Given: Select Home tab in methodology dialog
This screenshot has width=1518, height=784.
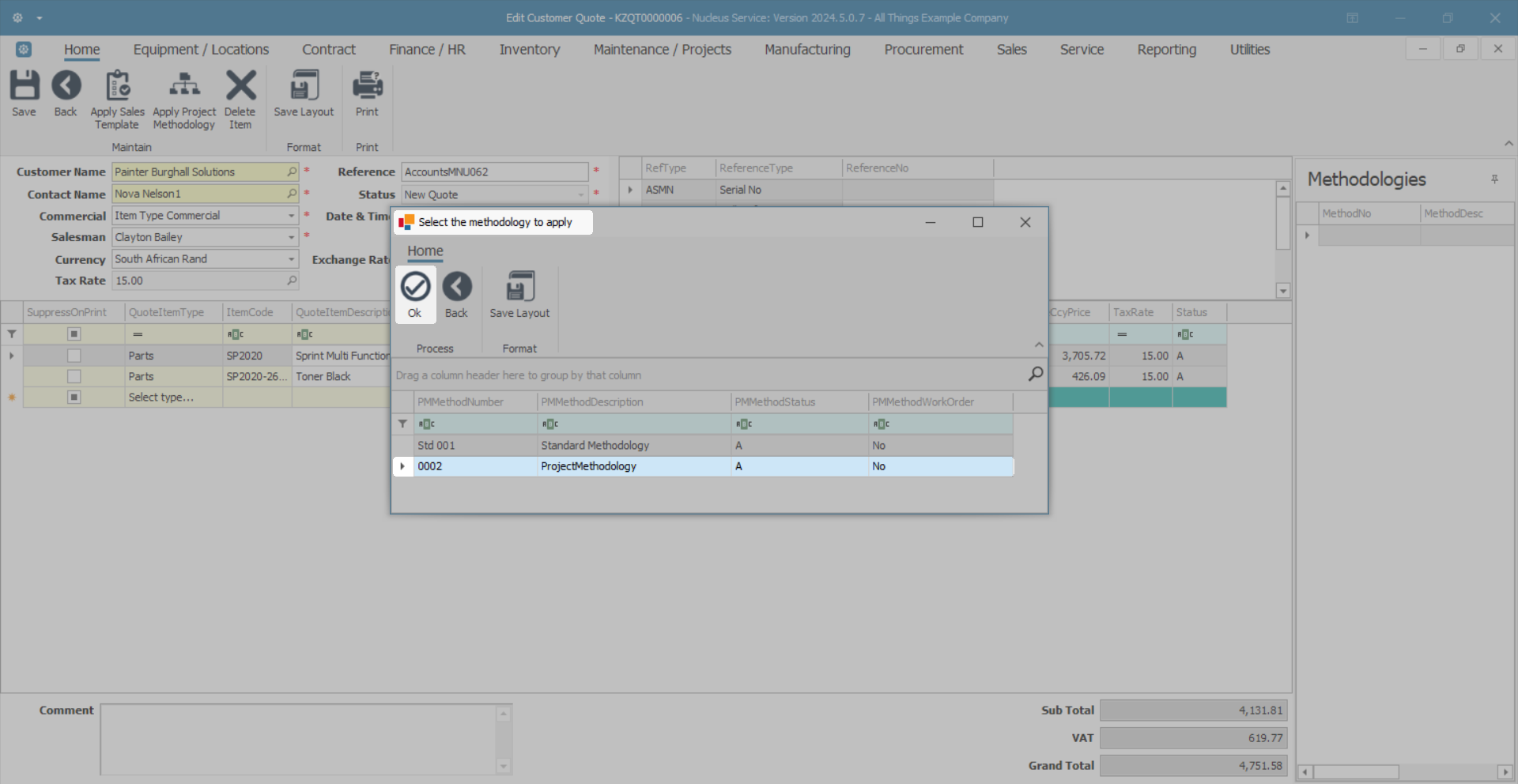Looking at the screenshot, I should (425, 251).
